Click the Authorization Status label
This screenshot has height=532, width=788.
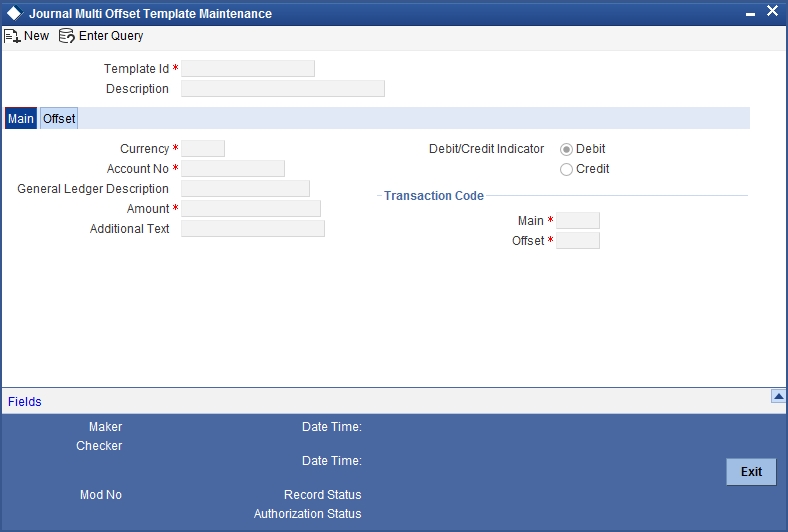(x=308, y=514)
